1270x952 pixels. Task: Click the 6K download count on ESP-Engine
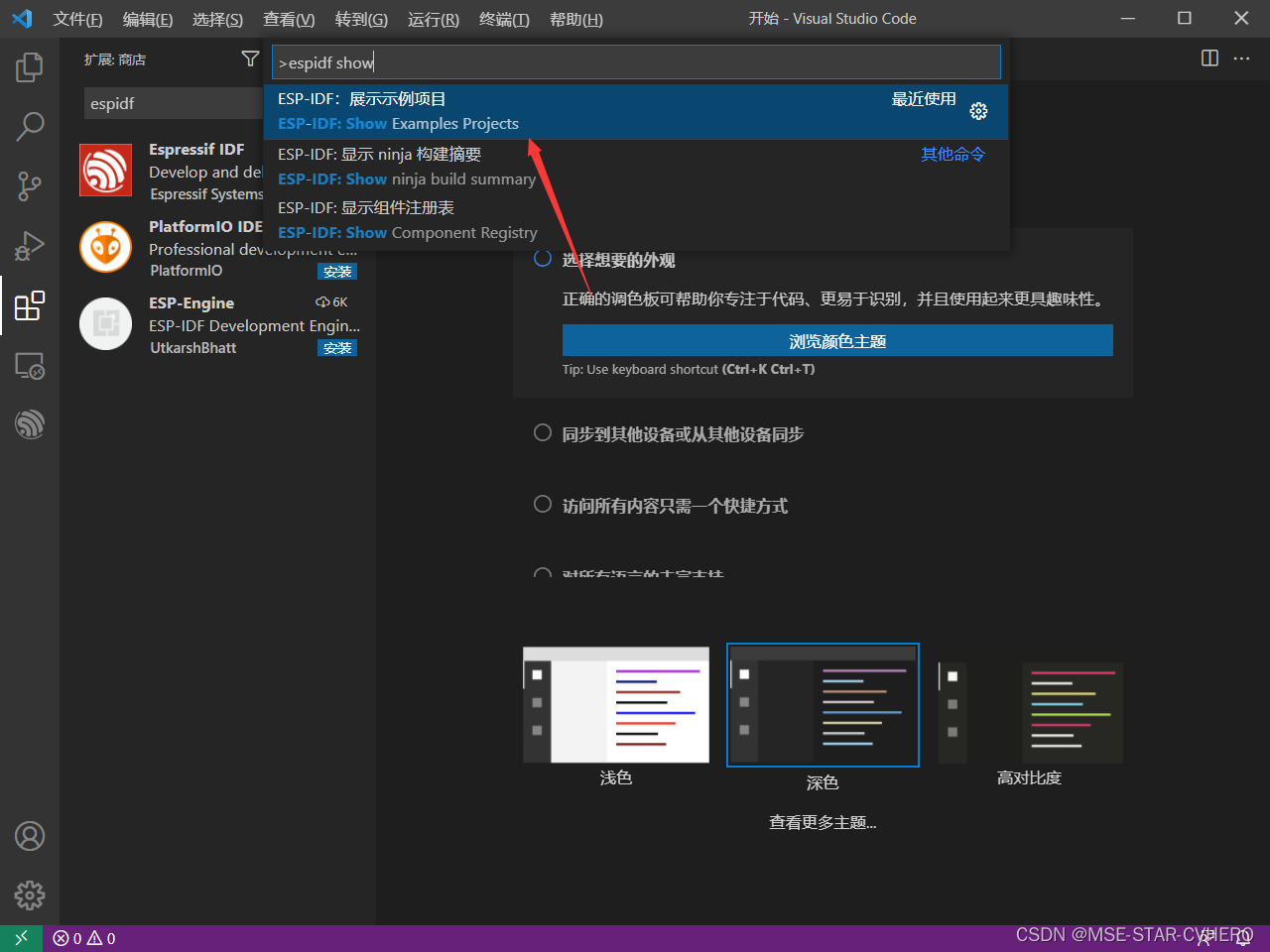tap(332, 301)
